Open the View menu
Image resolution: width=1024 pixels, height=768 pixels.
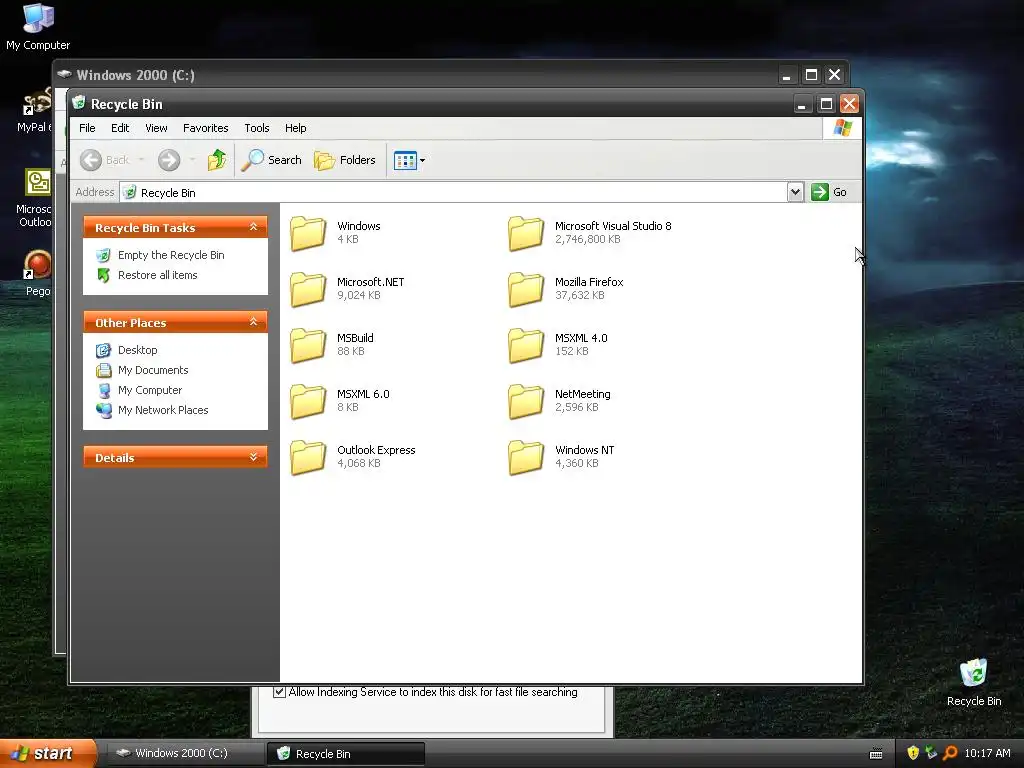point(156,128)
